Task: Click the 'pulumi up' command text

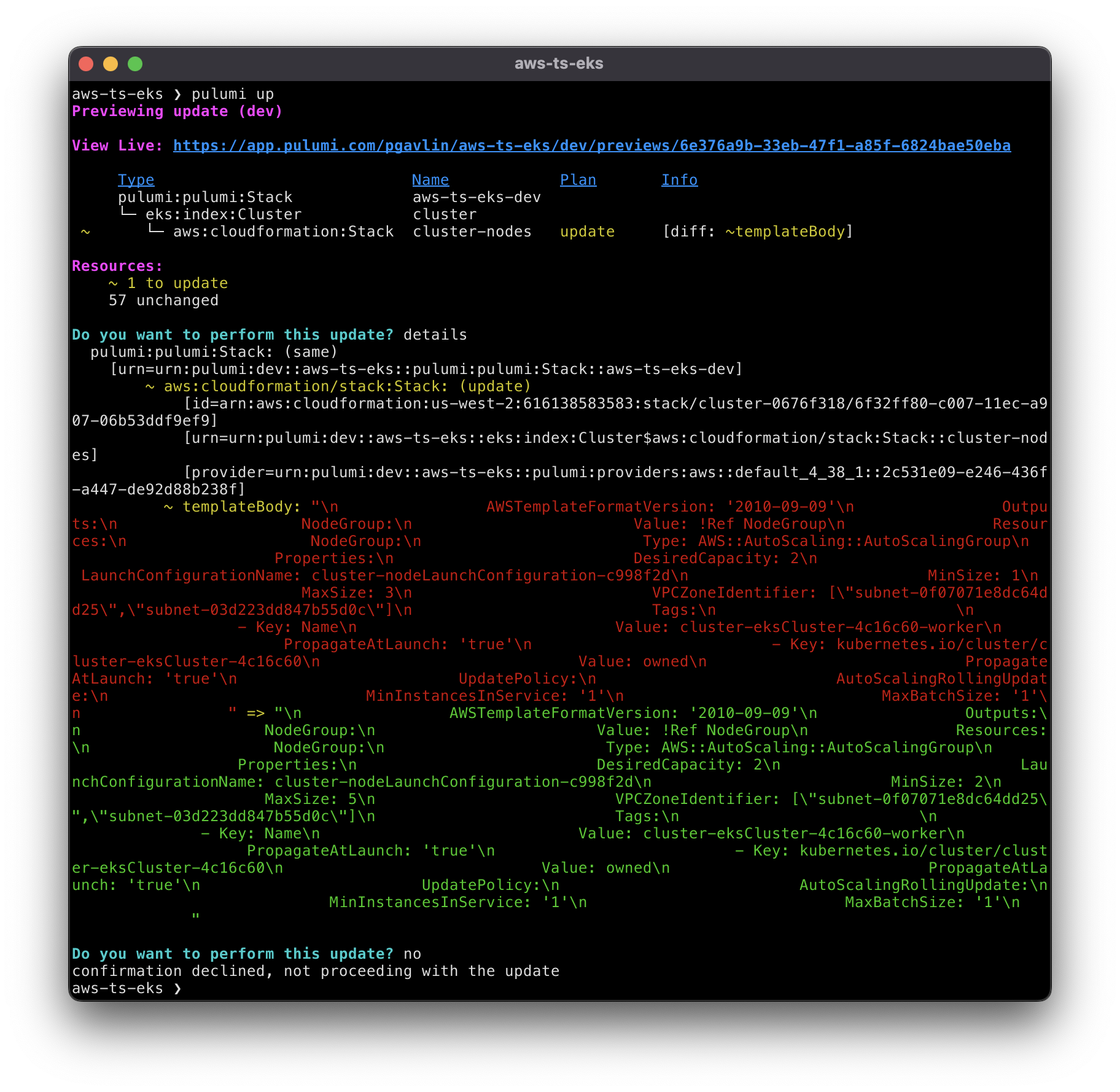Action: 233,94
